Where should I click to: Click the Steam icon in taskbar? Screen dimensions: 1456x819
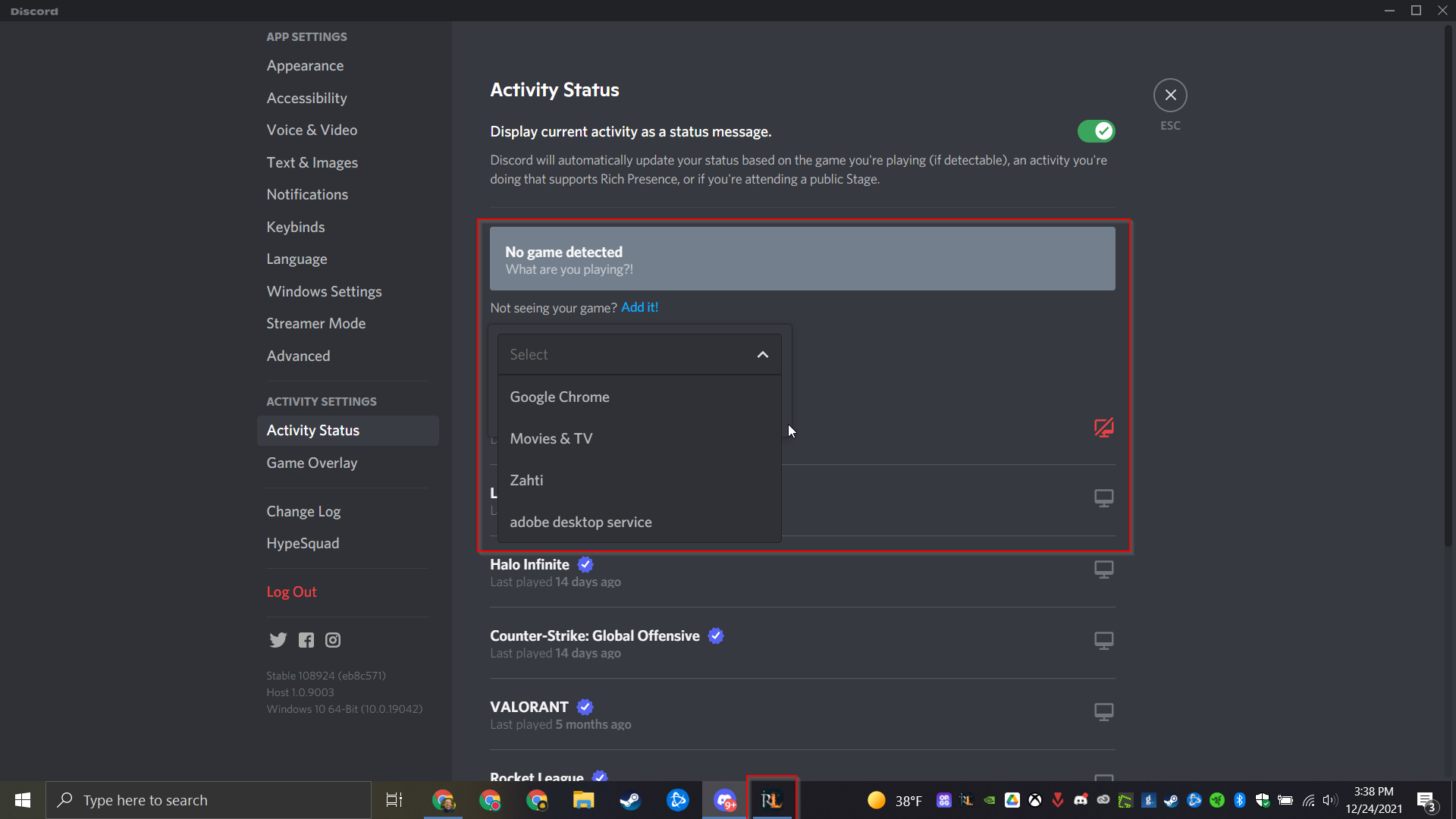click(630, 800)
